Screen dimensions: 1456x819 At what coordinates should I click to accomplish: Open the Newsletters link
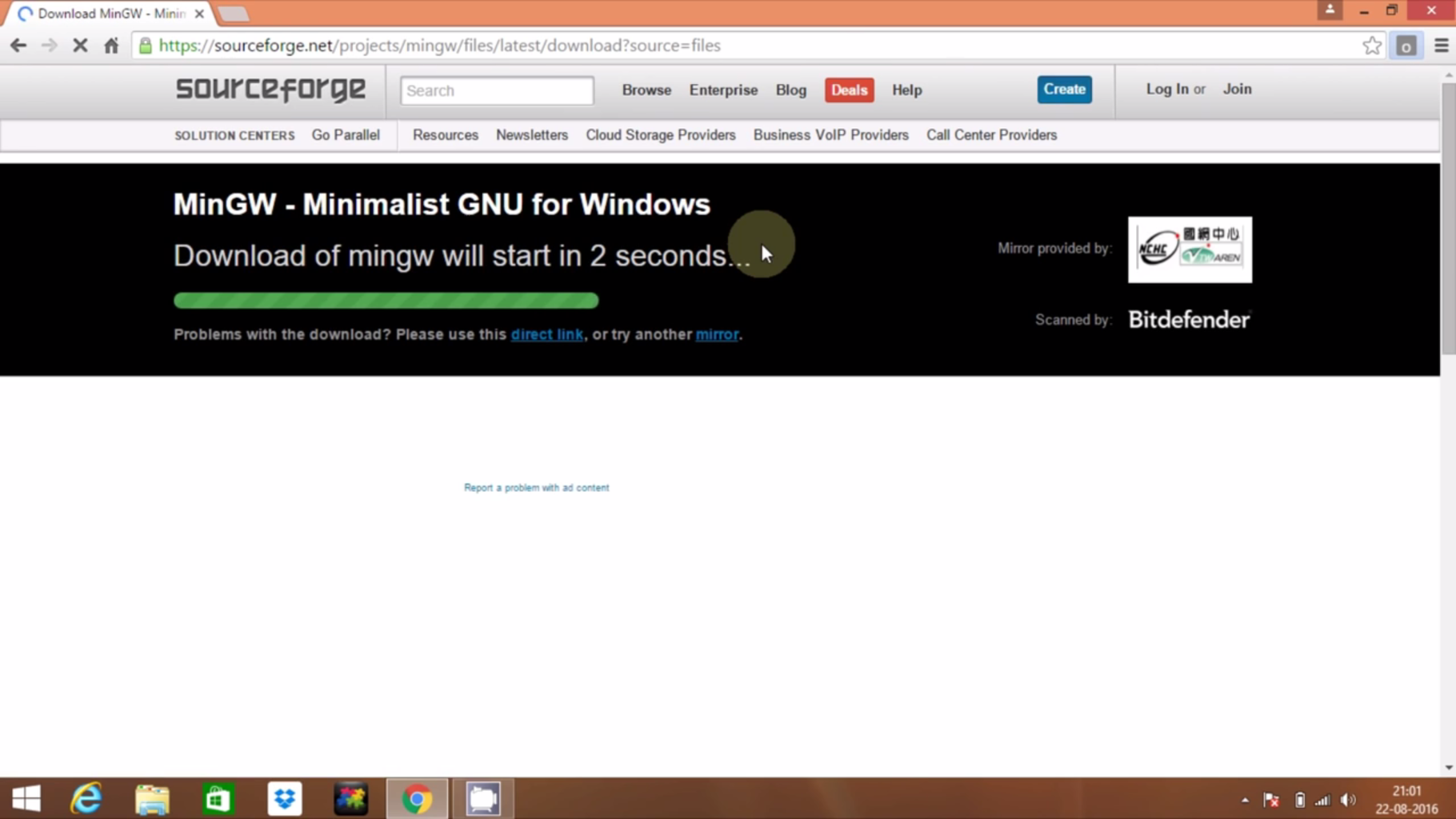pos(532,135)
